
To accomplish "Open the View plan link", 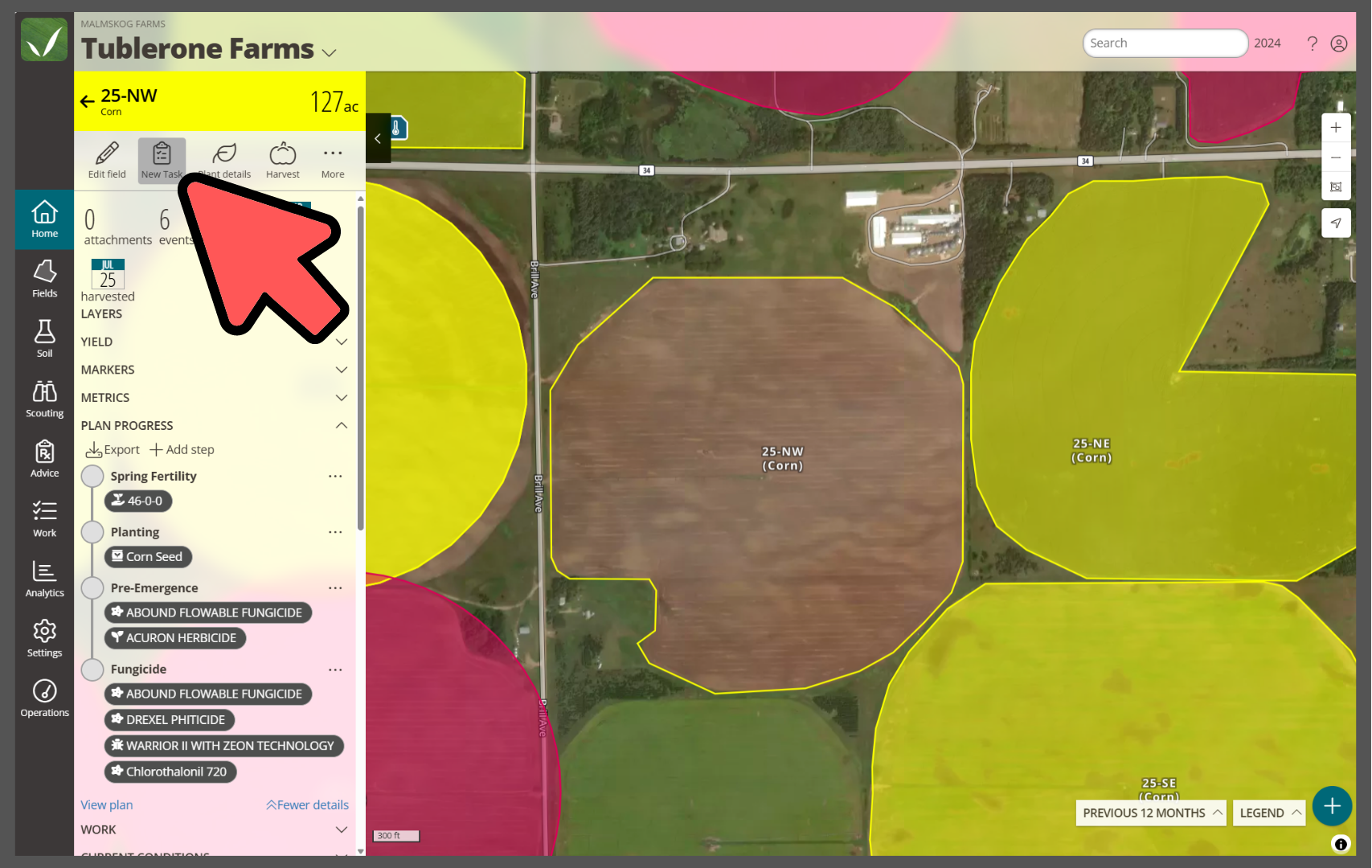I will [107, 805].
